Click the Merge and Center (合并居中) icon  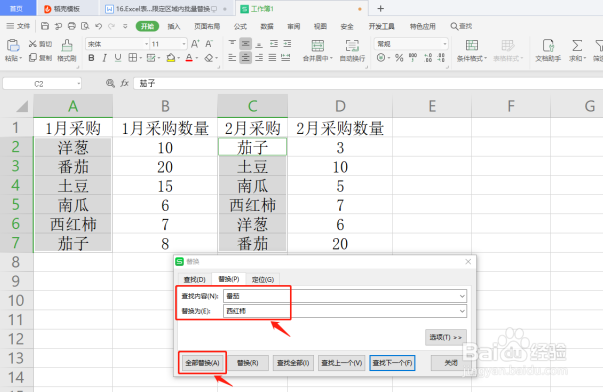tap(318, 45)
